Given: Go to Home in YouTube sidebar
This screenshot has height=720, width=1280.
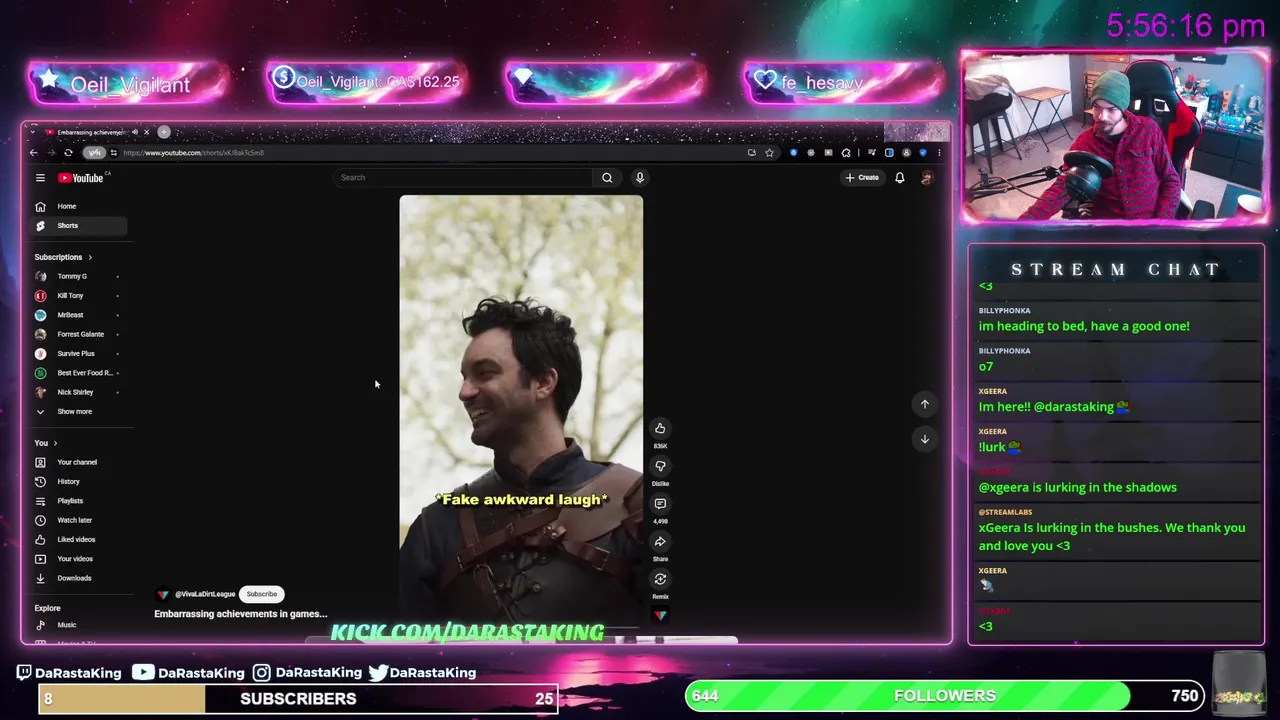Looking at the screenshot, I should [78, 206].
